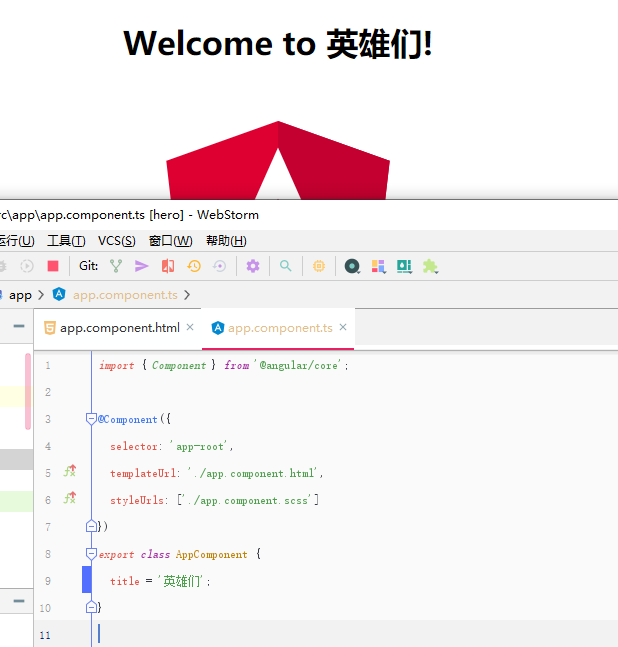Click blue change marker beside line 9
This screenshot has width=618, height=647.
[87, 580]
